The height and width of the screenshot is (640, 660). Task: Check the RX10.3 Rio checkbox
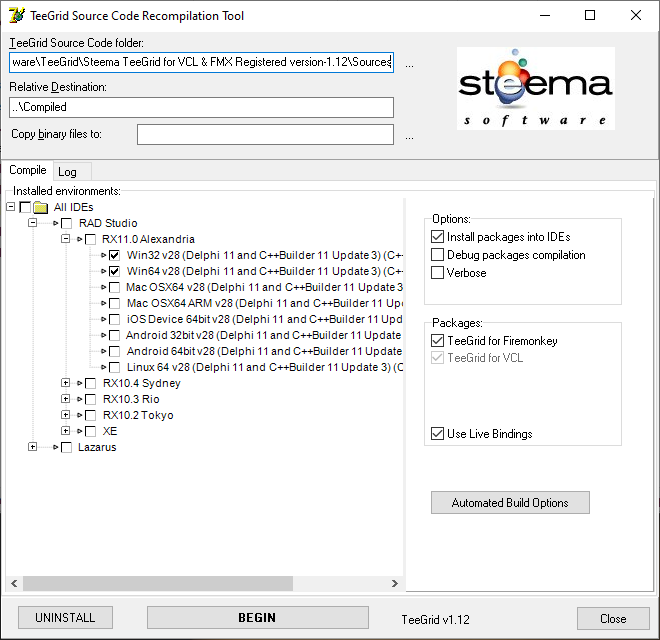click(x=90, y=399)
